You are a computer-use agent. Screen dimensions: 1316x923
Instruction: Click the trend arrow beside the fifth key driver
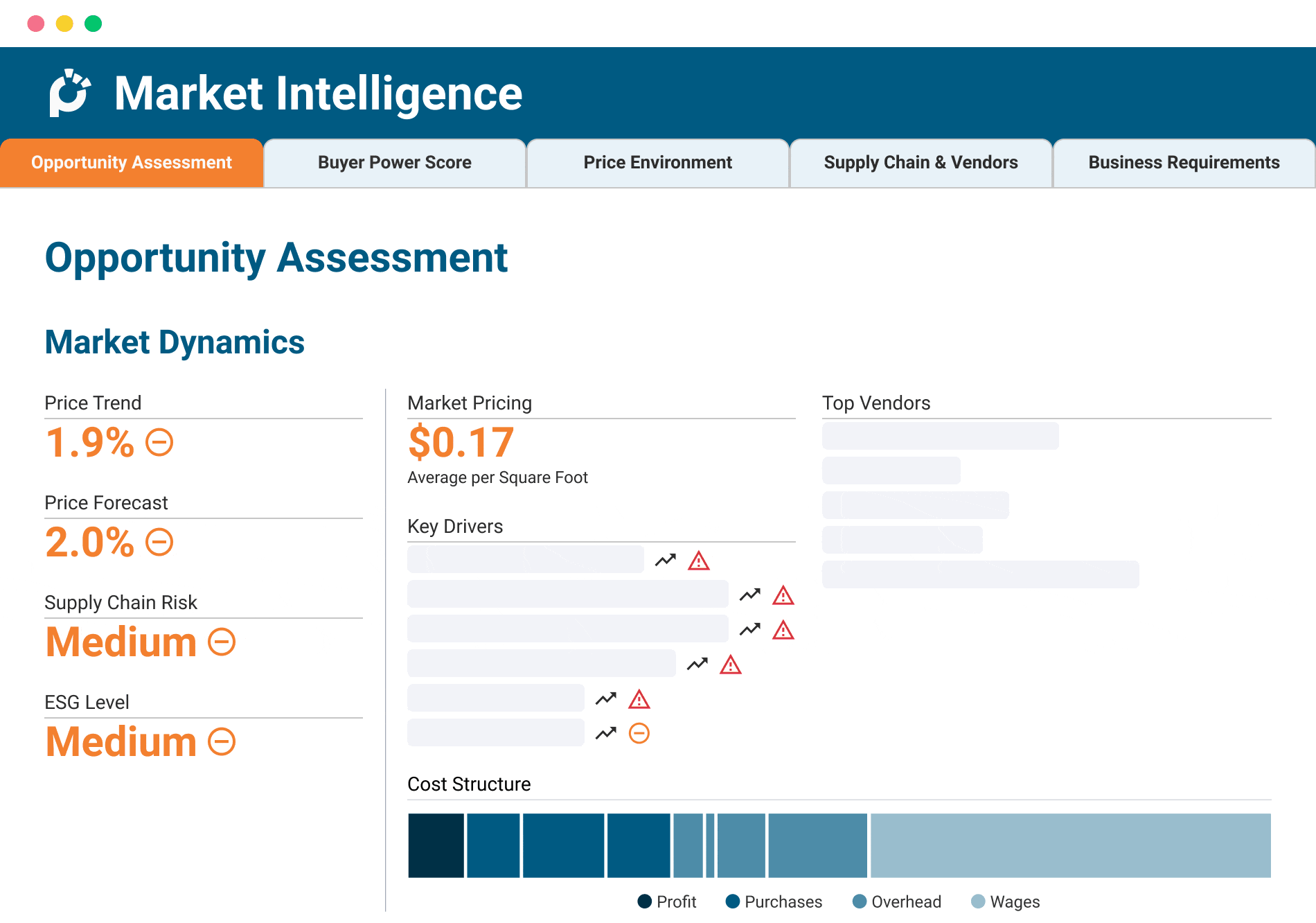[605, 698]
